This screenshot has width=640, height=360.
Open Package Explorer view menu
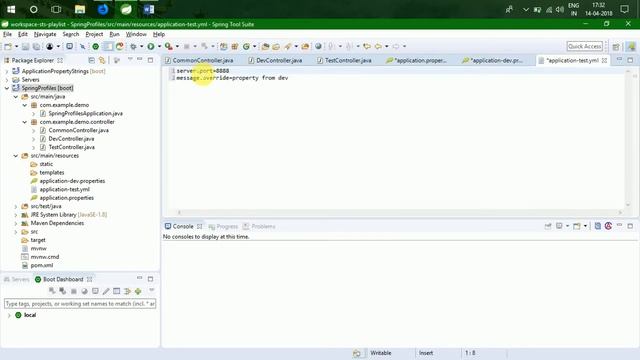[x=130, y=60]
